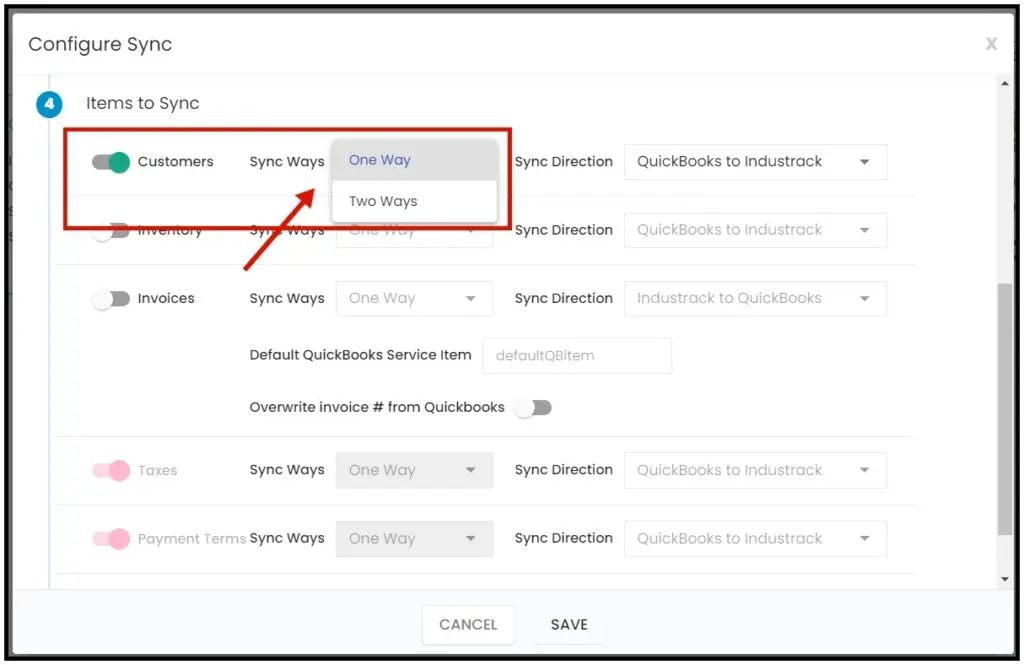Enable Overwrite invoice # from Quickbooks
This screenshot has width=1024, height=665.
coord(533,408)
